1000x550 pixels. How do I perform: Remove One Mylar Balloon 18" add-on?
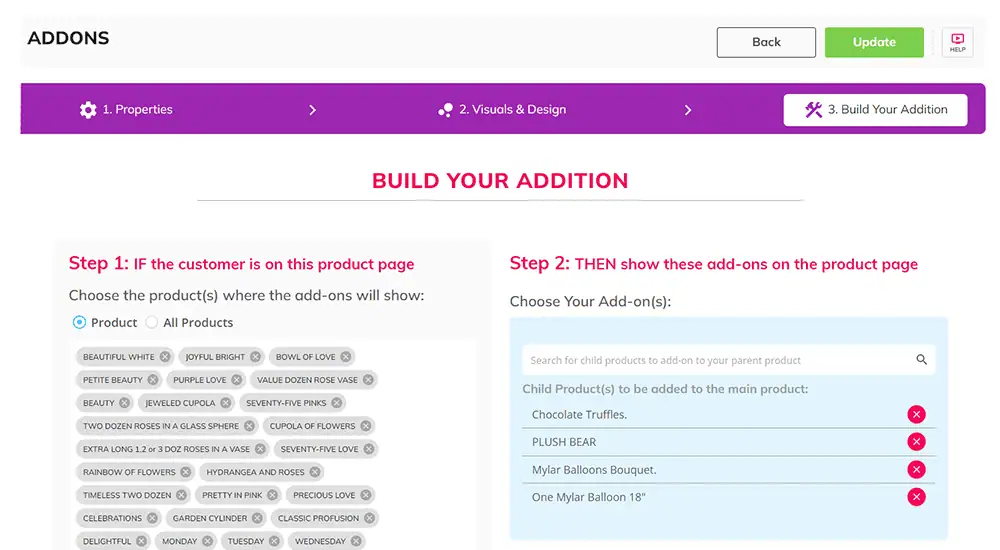tap(916, 497)
